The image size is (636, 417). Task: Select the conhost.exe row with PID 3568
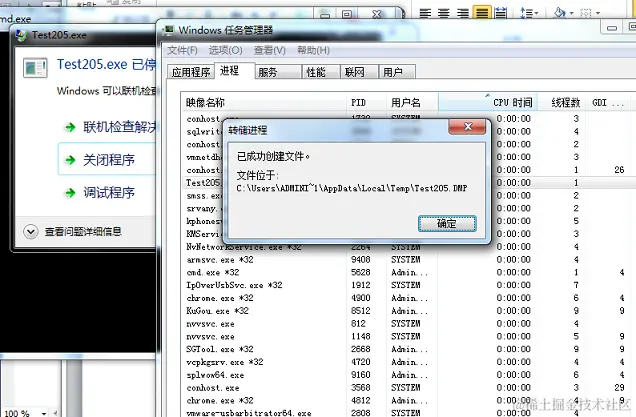[406, 388]
